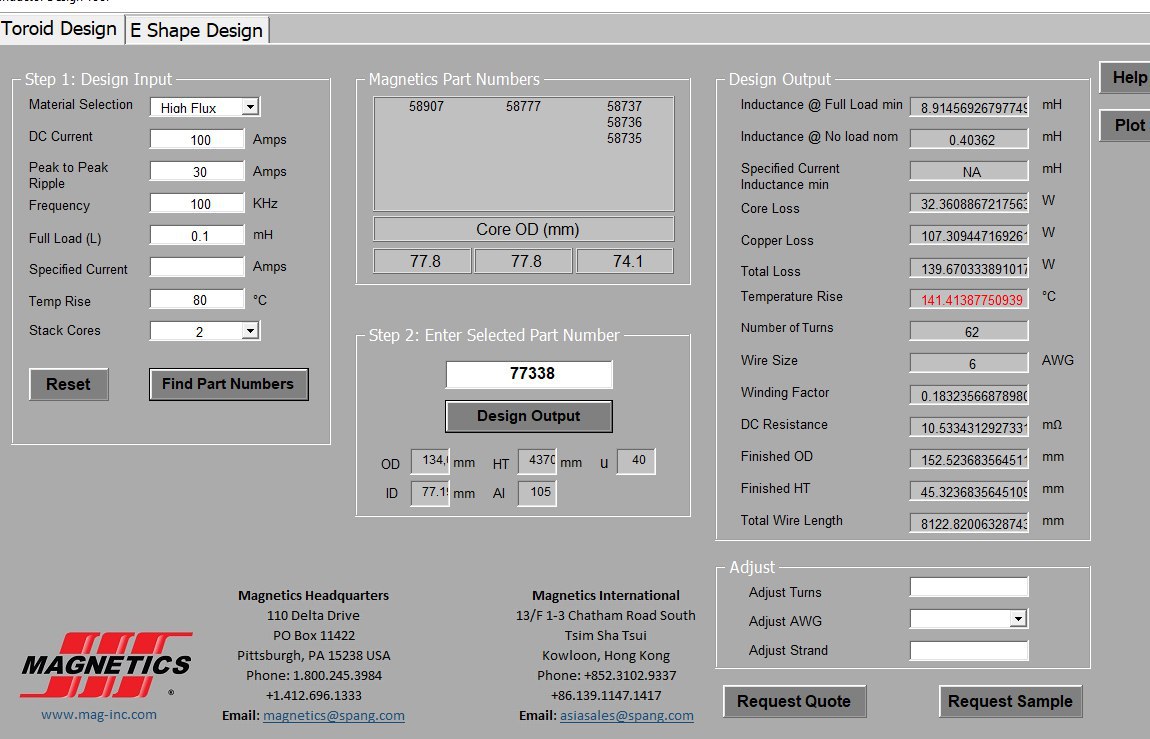
Task: Click the Temp Rise input field
Action: tap(197, 299)
